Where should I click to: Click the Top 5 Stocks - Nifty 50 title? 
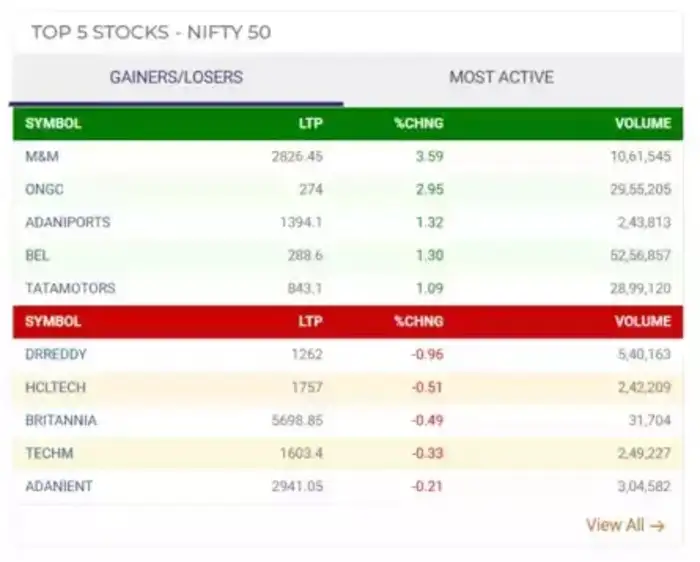click(x=151, y=33)
